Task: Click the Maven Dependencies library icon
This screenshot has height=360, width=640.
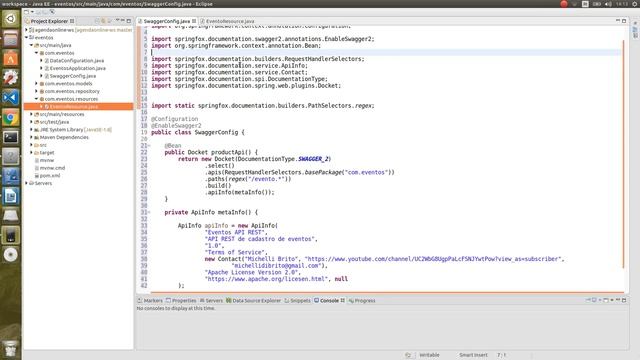Action: pyautogui.click(x=37, y=137)
